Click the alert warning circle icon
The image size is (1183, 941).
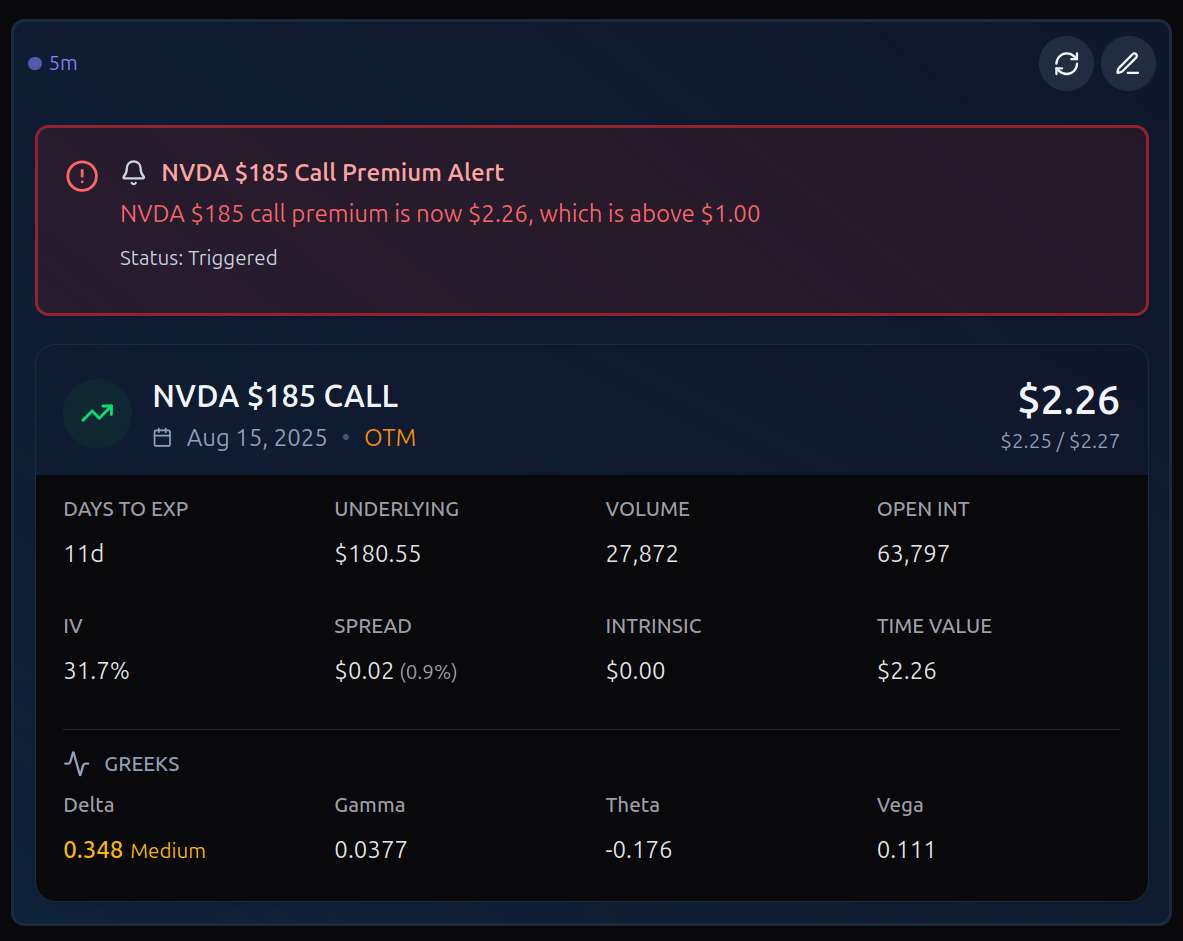pyautogui.click(x=82, y=176)
